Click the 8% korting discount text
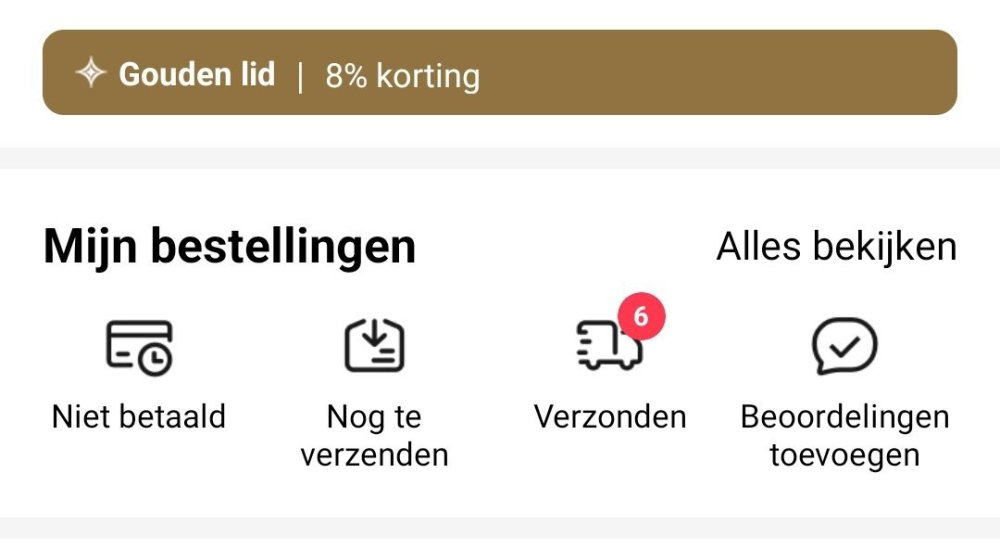 (x=402, y=76)
